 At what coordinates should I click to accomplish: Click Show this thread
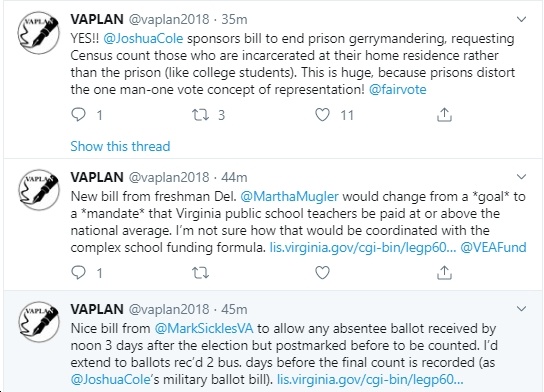(x=120, y=146)
